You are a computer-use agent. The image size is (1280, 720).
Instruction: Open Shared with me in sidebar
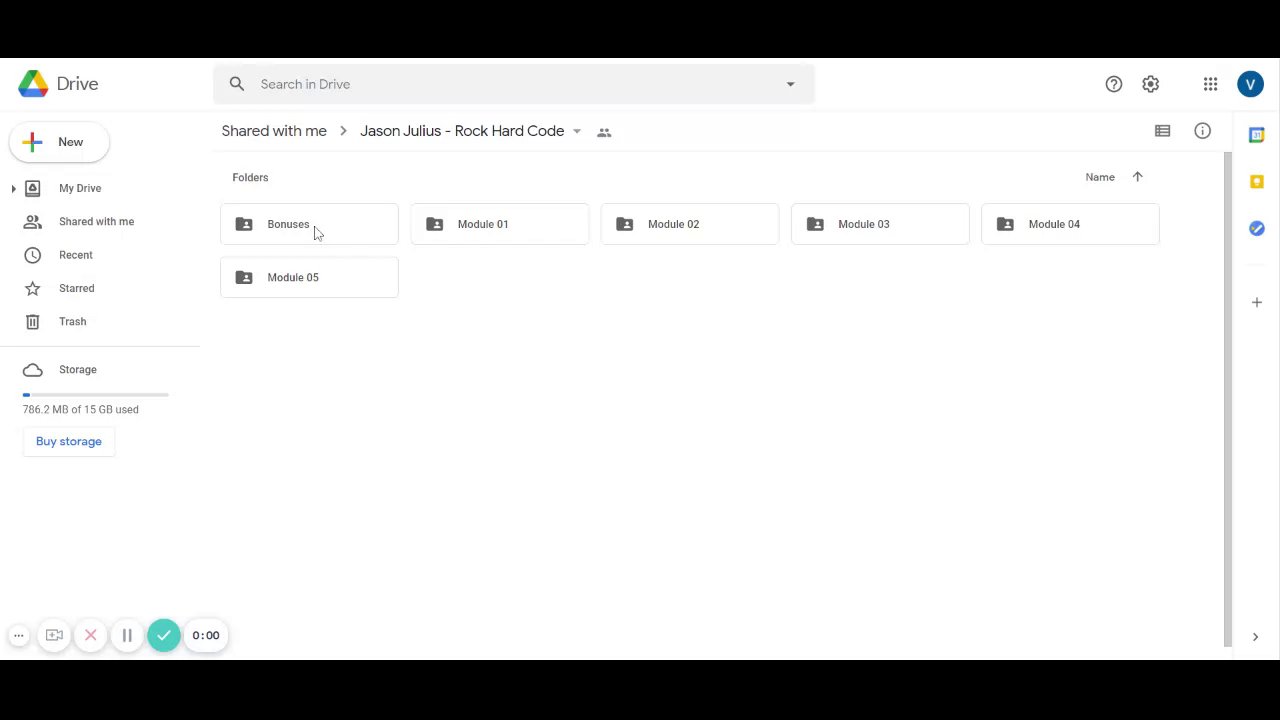[96, 221]
